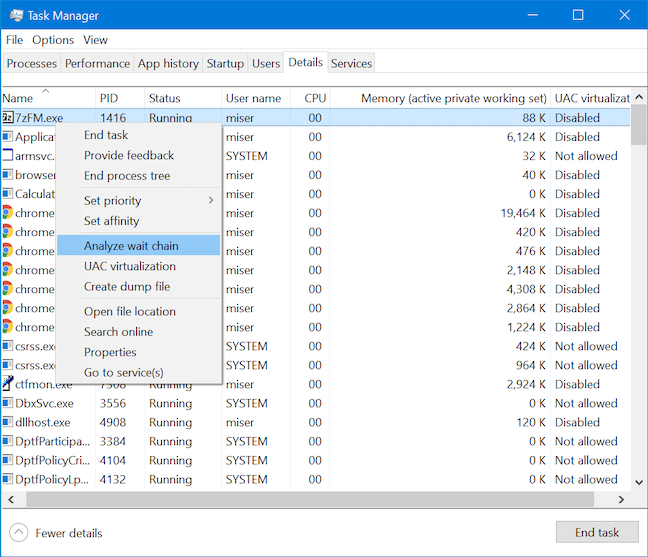
Task: Click the End task button at bottom
Action: (x=597, y=532)
